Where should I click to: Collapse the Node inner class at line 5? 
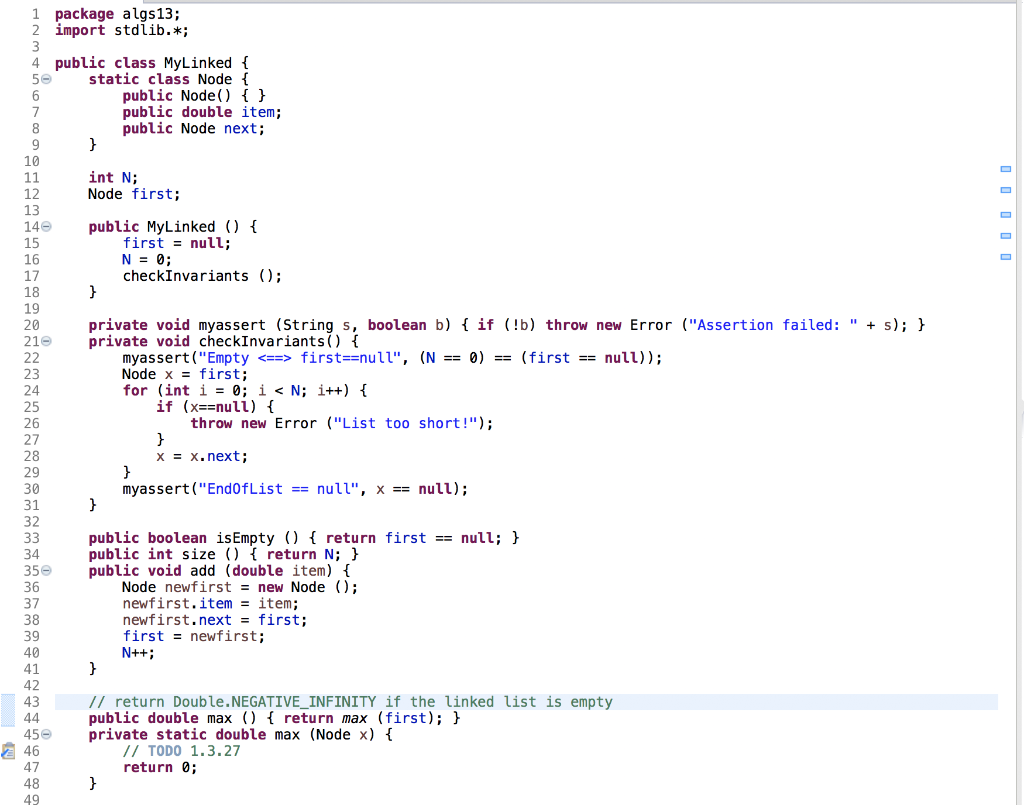coord(46,79)
